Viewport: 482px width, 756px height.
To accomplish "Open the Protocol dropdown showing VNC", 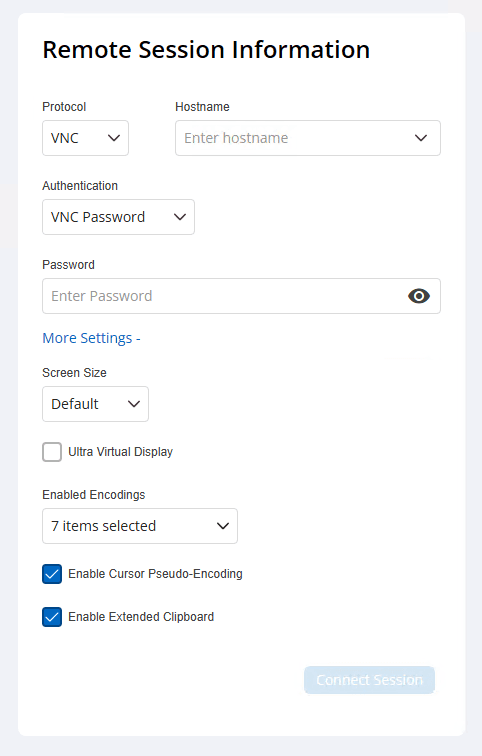I will tap(85, 138).
